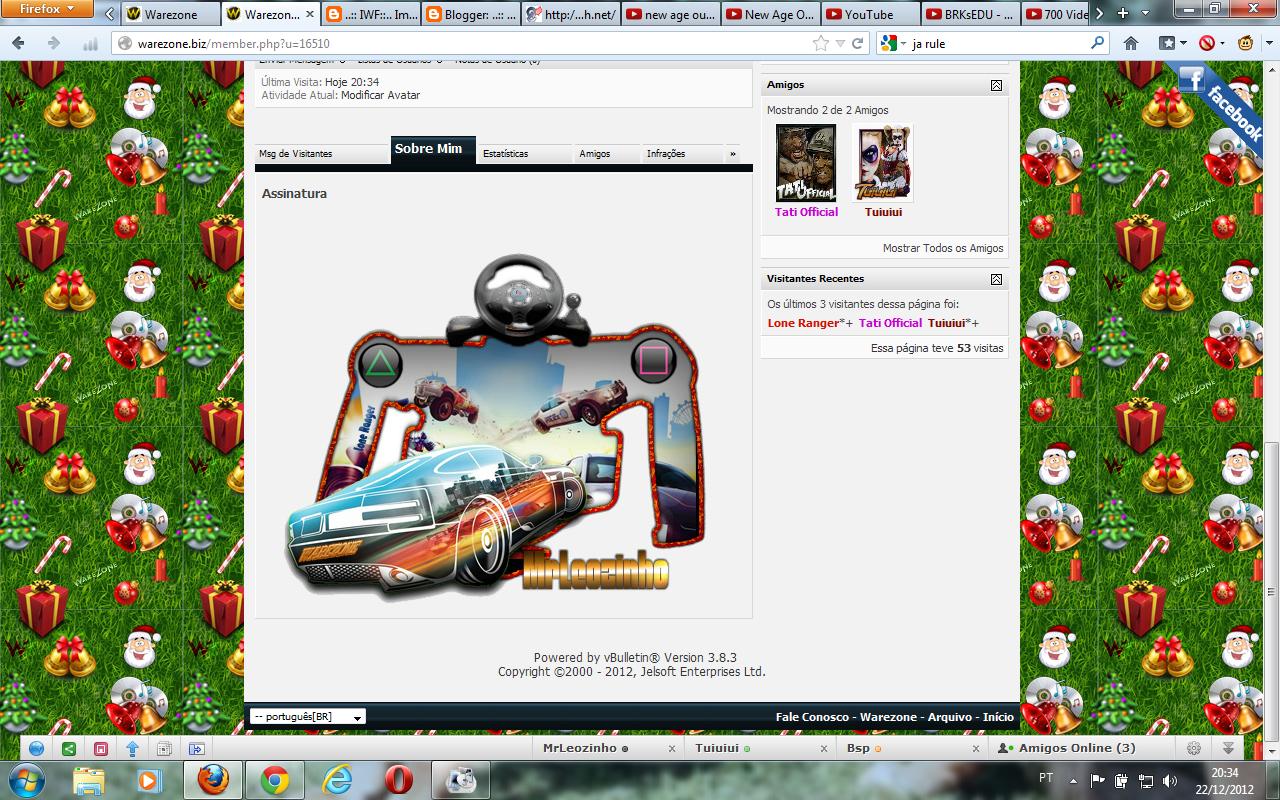Close the Bsp chat tab
The height and width of the screenshot is (800, 1280).
coord(976,748)
